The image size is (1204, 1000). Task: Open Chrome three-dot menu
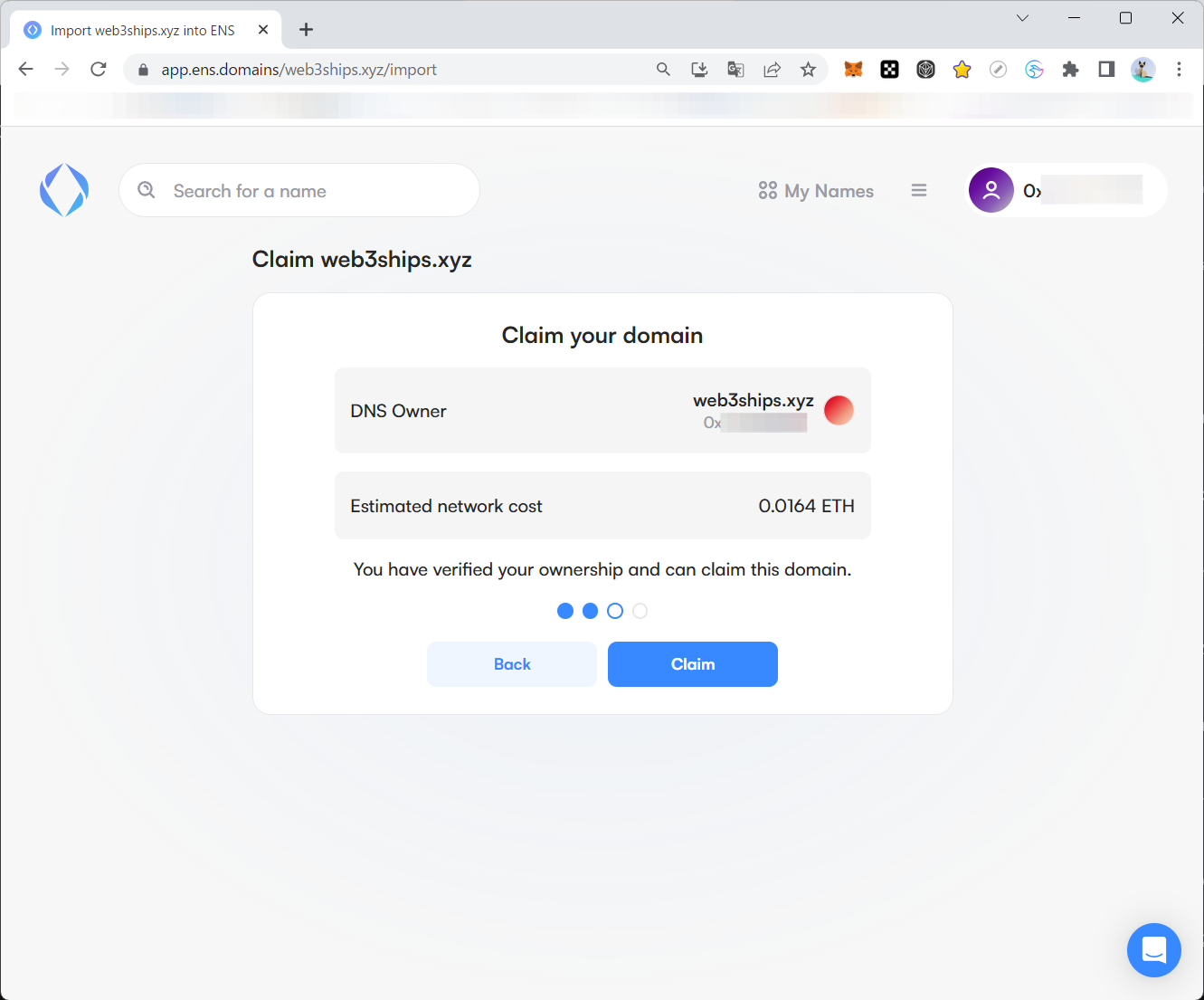click(1179, 70)
